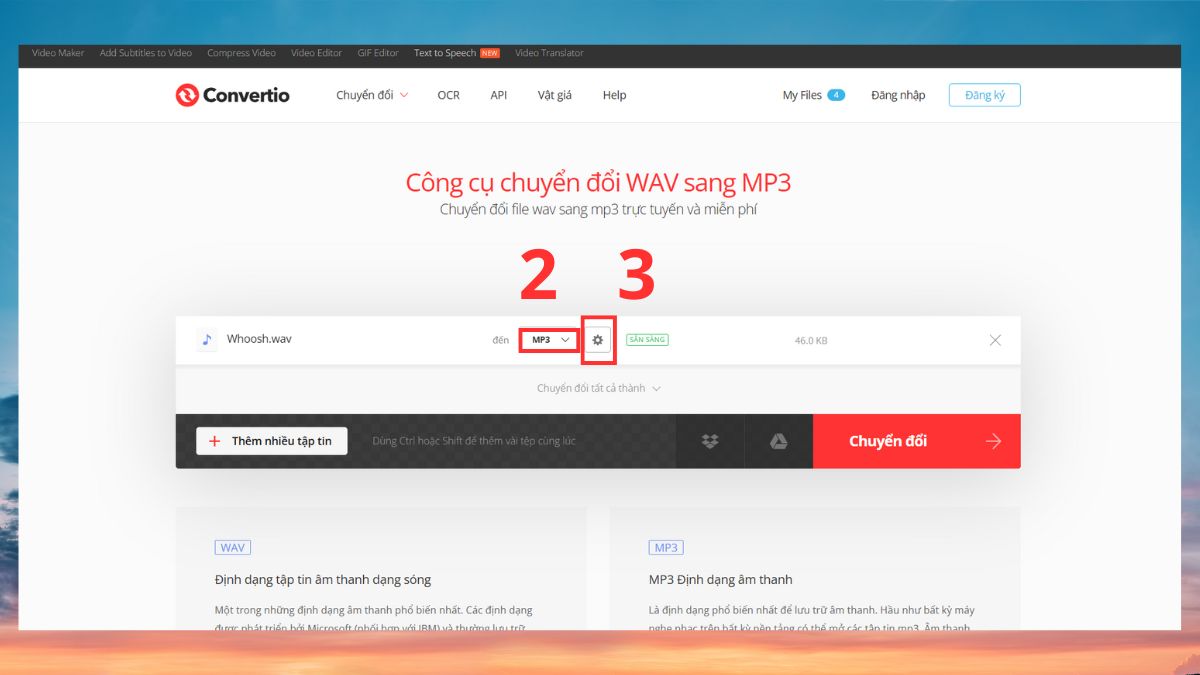Click the My Files count badge 4
This screenshot has height=675, width=1200.
[836, 95]
